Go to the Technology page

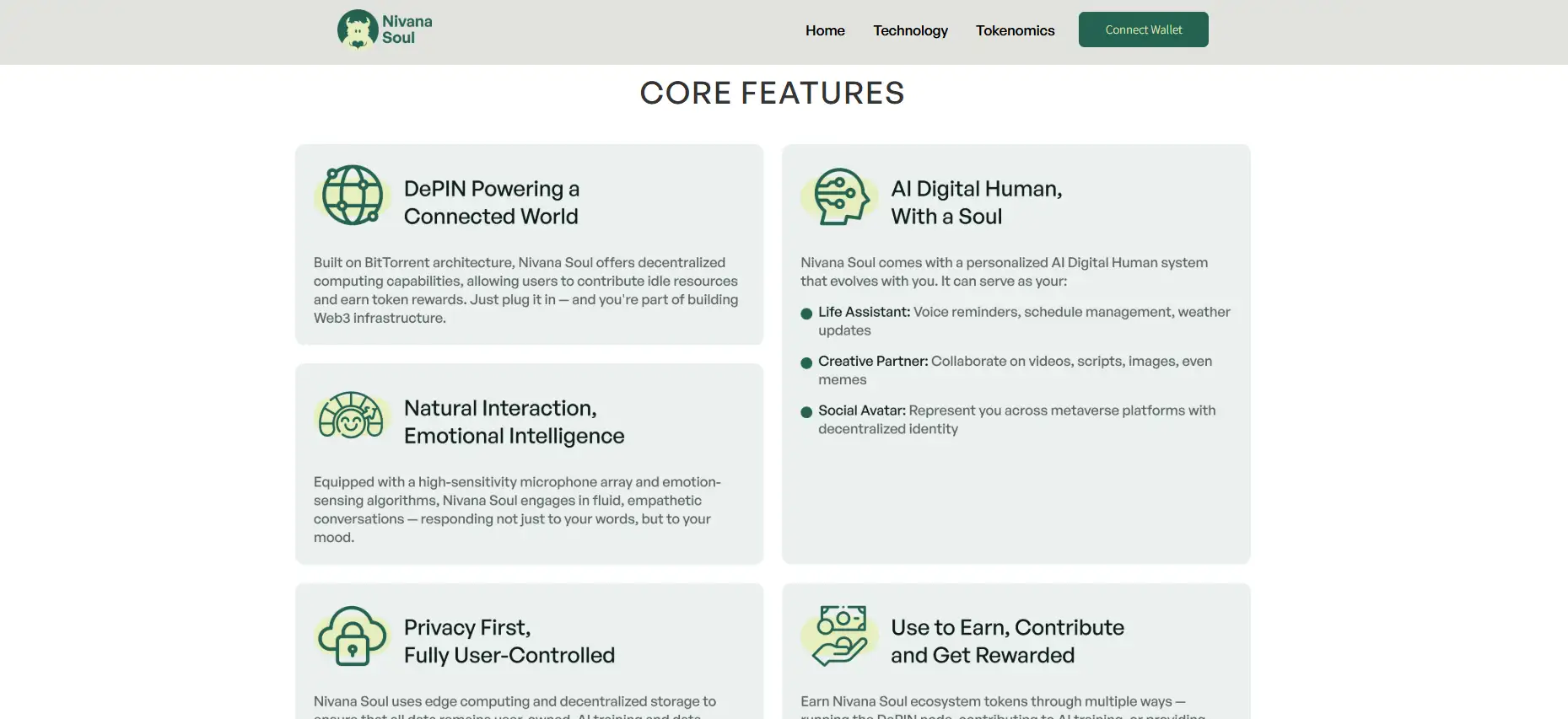point(910,30)
